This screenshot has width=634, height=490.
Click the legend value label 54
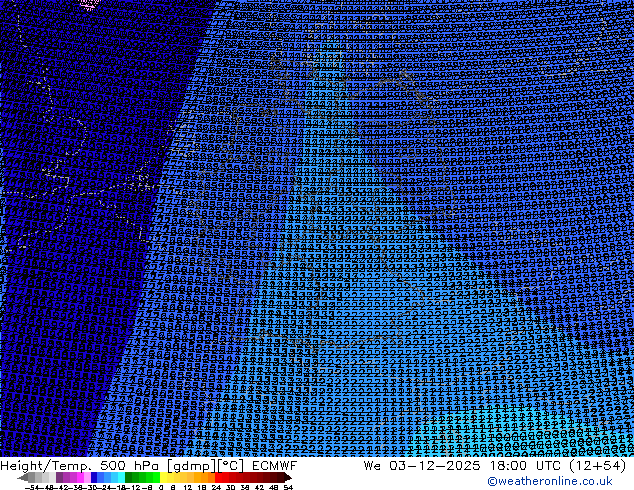tap(288, 487)
